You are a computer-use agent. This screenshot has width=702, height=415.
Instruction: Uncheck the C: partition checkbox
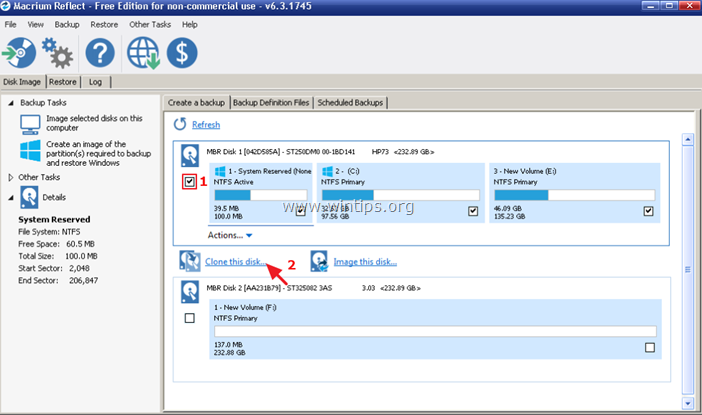pyautogui.click(x=473, y=211)
